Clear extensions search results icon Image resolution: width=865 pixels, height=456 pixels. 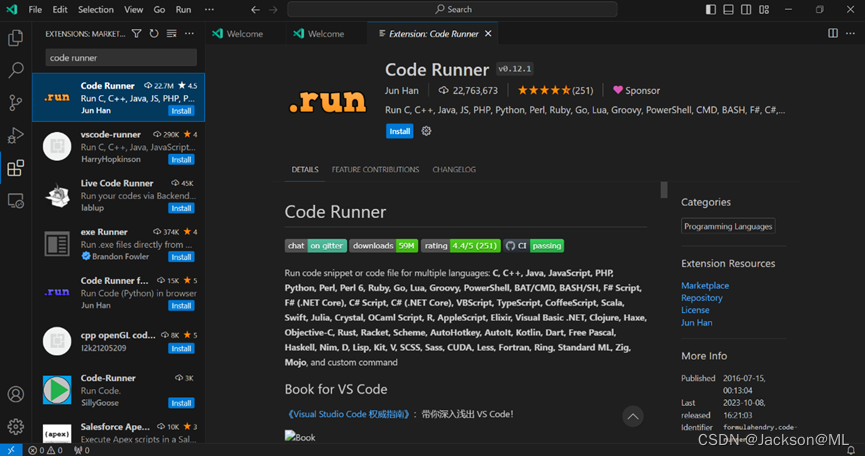click(172, 34)
